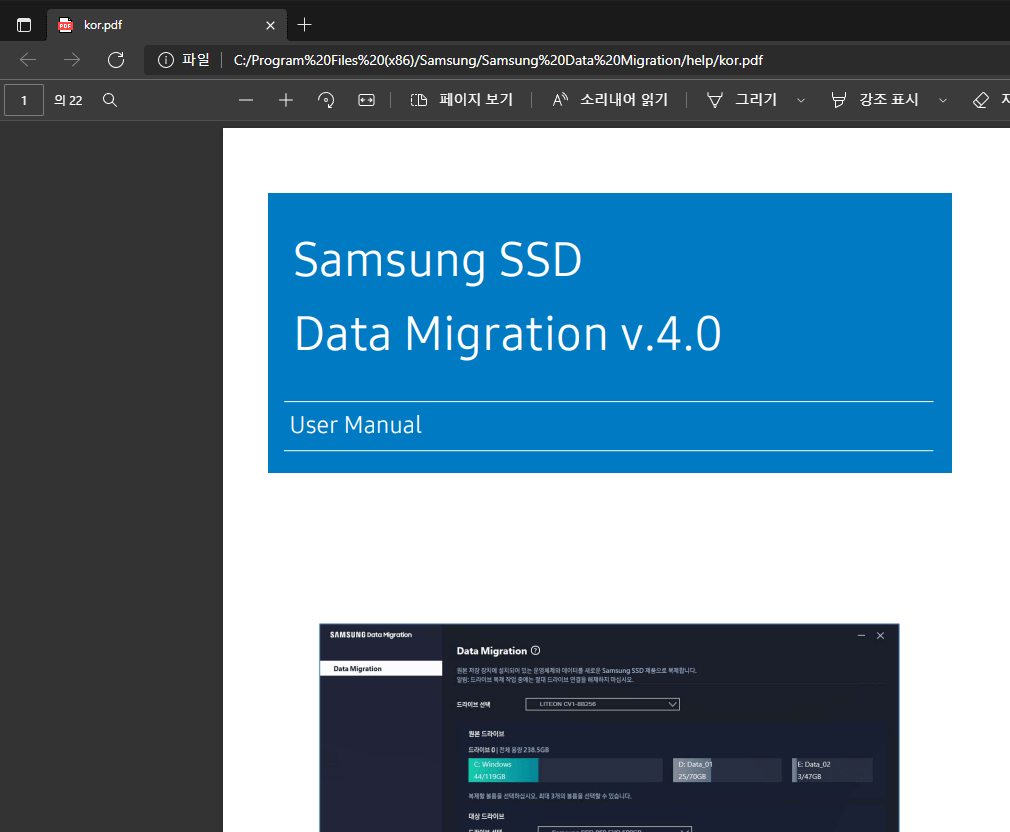Screen dimensions: 1010x832
Task: Activate the 강조 표시 highlight tool
Action: coord(875,100)
